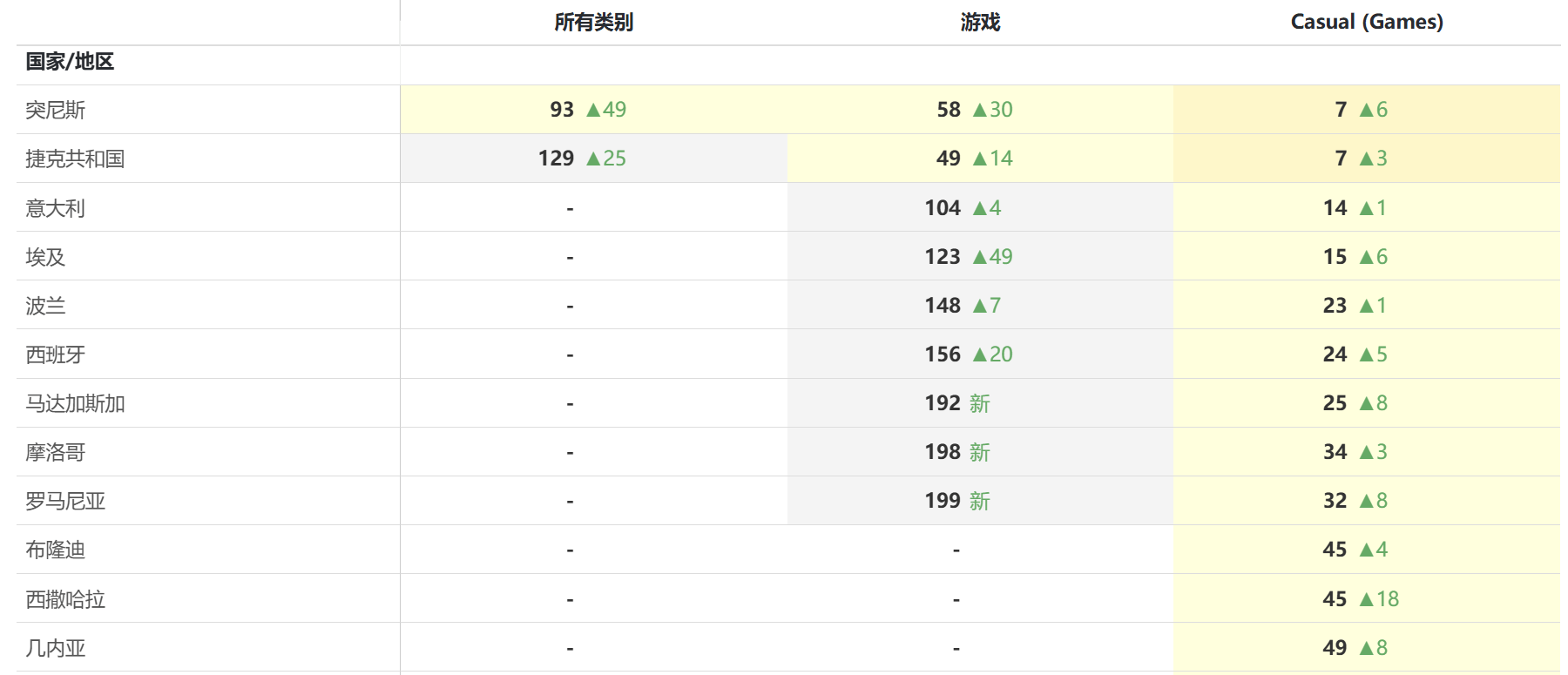Click the up arrow next to rank 156
Image resolution: width=1568 pixels, height=675 pixels.
click(x=980, y=354)
